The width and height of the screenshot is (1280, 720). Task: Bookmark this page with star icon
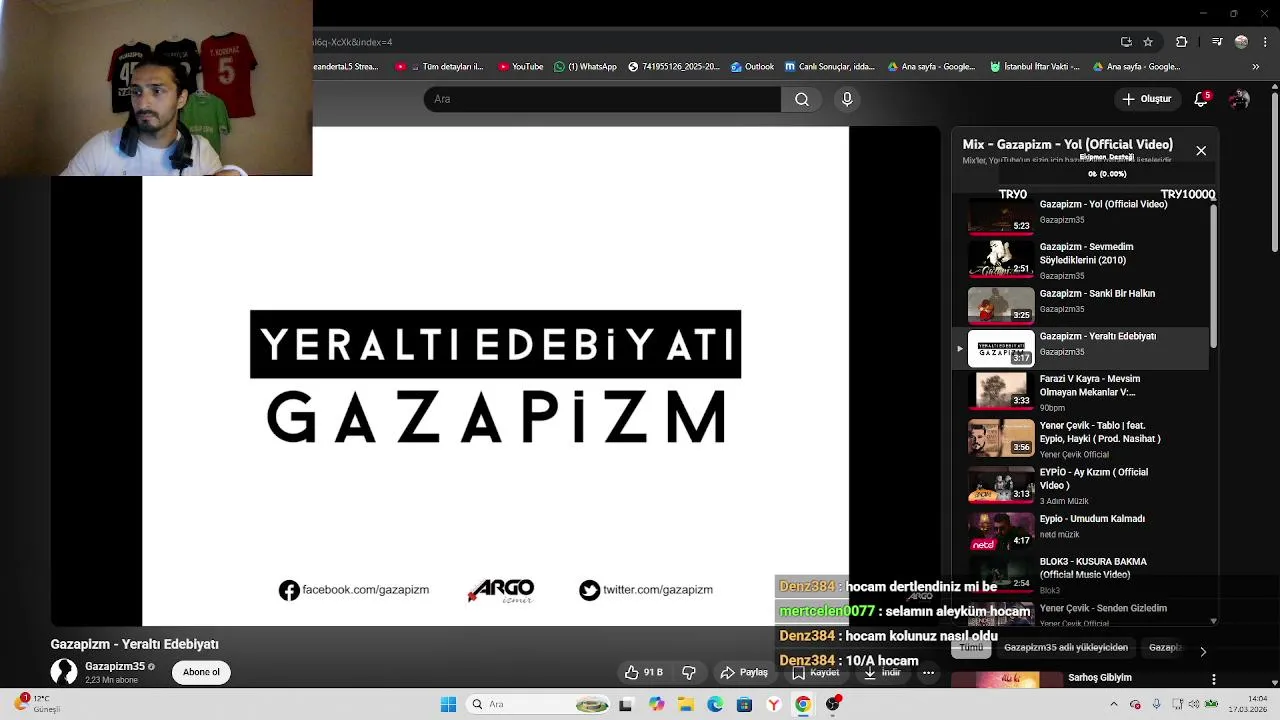click(1148, 42)
